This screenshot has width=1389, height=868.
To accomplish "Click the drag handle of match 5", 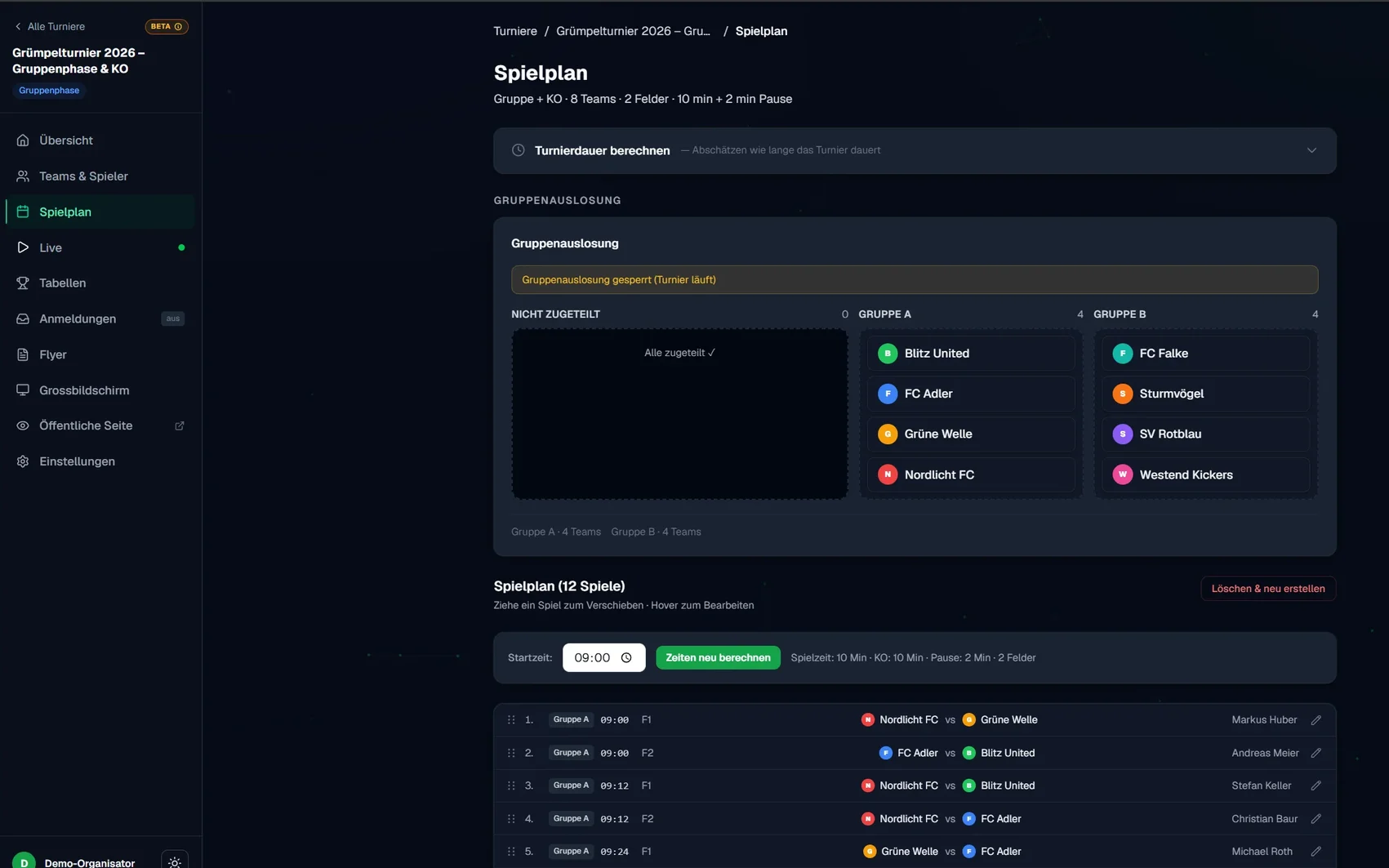I will (511, 852).
